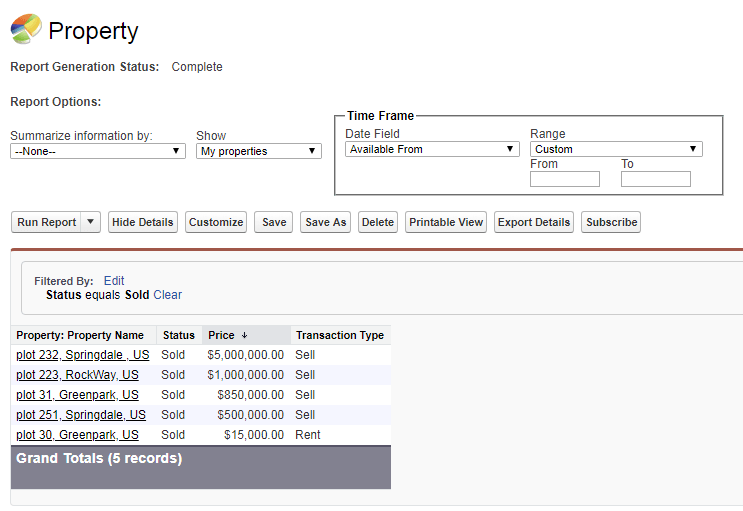Click the Property report pie chart icon
743x511 pixels.
[x=26, y=29]
